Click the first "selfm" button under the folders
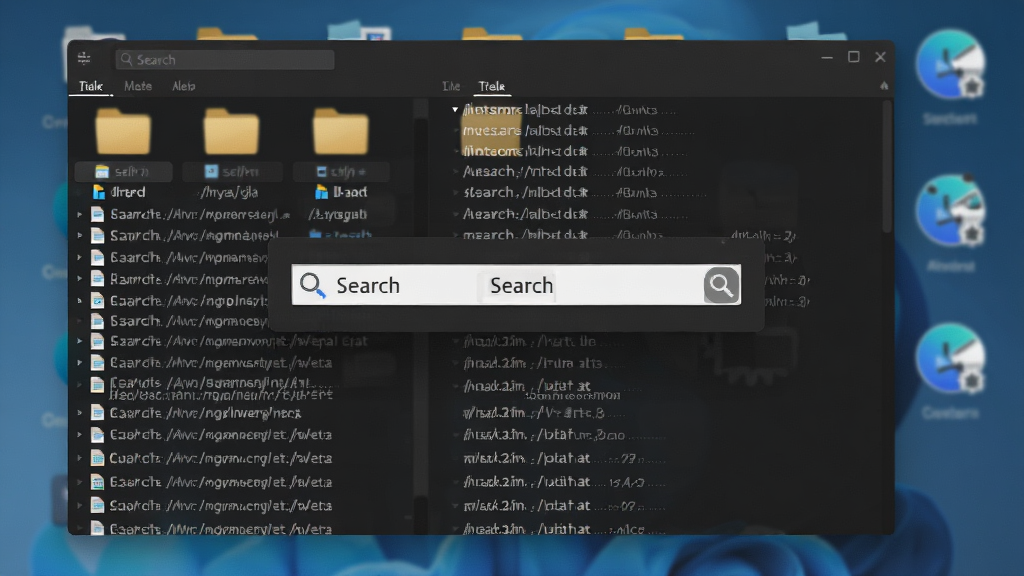The image size is (1024, 576). [x=123, y=172]
